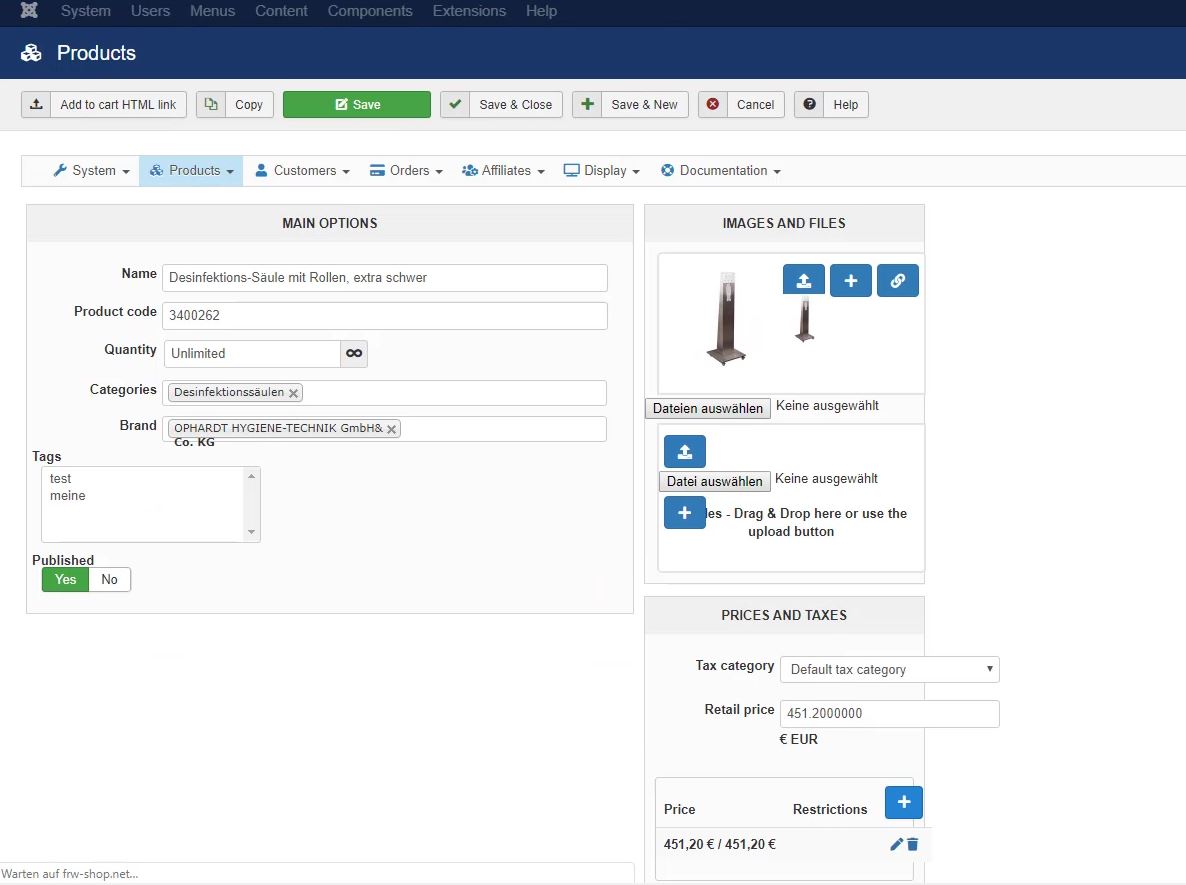
Task: Click the upload icon above product images
Action: point(804,281)
